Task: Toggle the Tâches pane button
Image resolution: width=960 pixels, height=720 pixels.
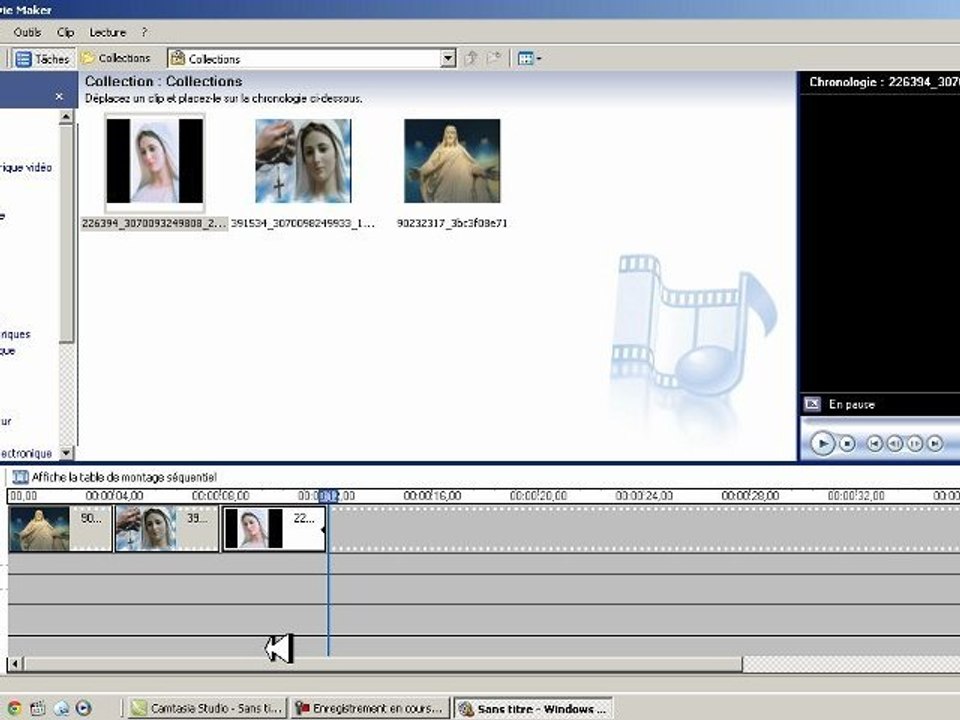Action: 43,59
